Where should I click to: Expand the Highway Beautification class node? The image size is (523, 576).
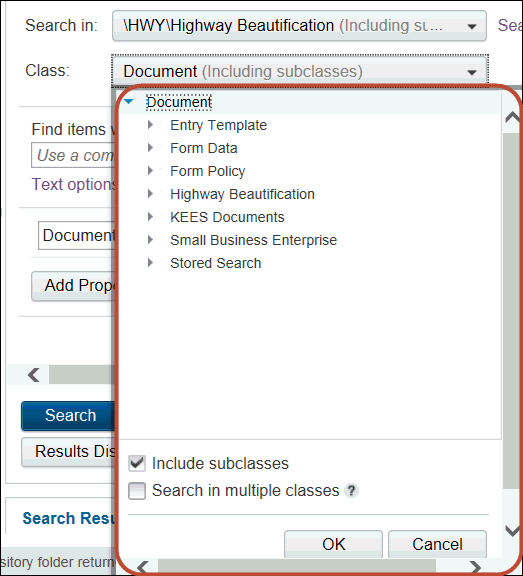(x=150, y=194)
